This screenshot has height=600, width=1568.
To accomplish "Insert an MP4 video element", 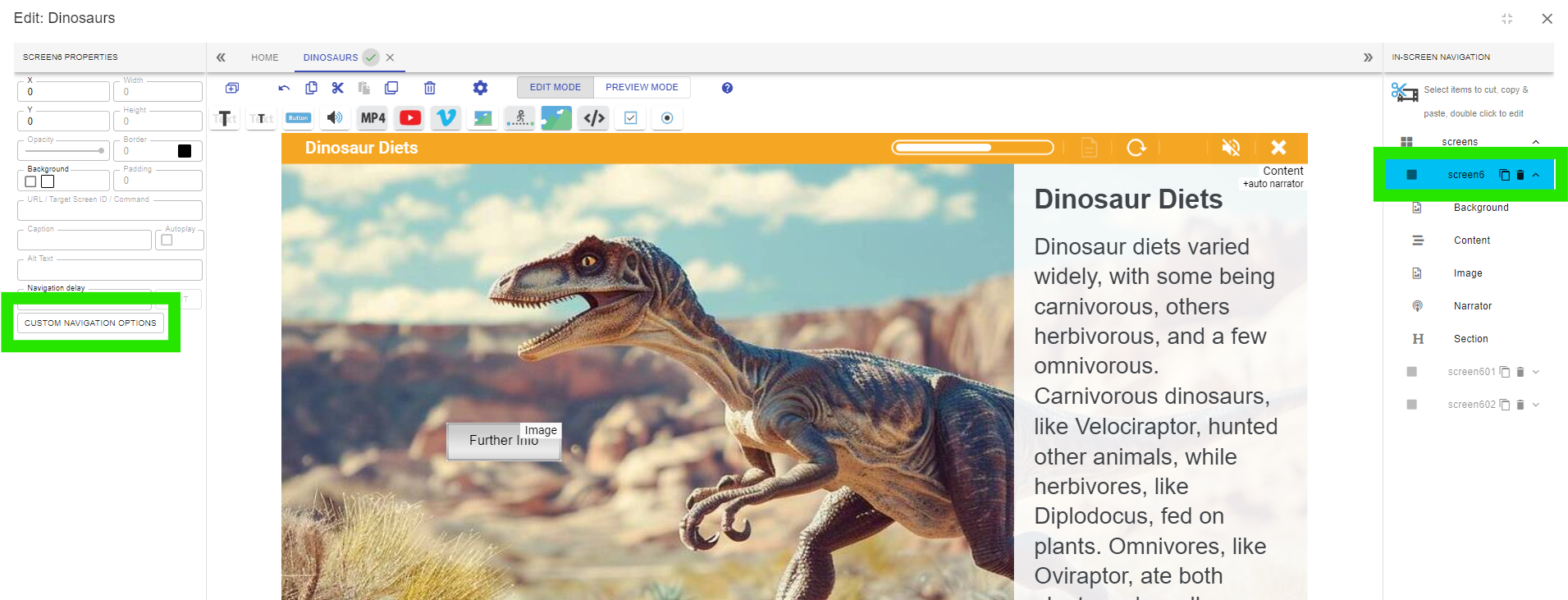I will (373, 118).
